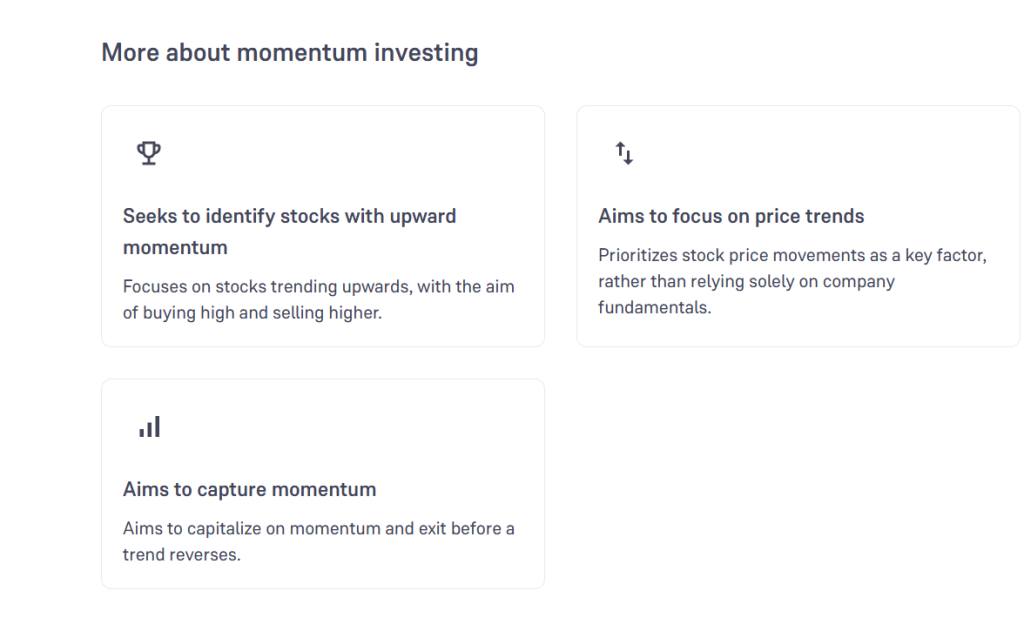Click the 'More about momentum investing' heading
Image resolution: width=1024 pixels, height=631 pixels.
289,52
